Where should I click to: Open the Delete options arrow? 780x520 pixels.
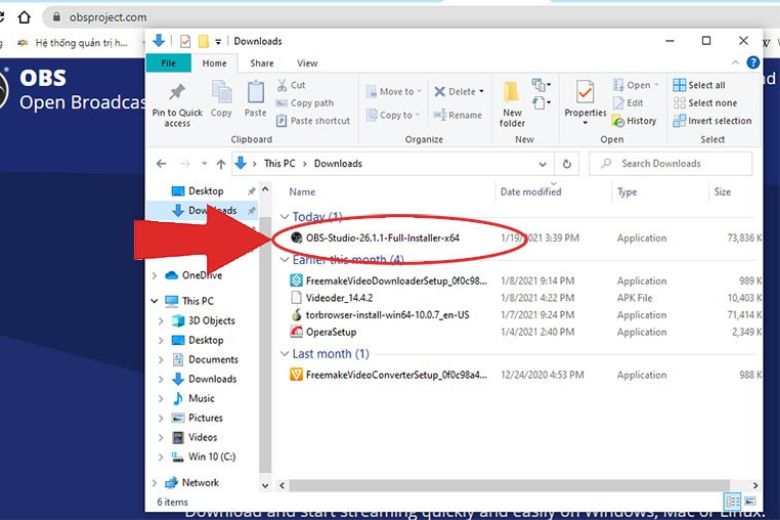coord(482,92)
